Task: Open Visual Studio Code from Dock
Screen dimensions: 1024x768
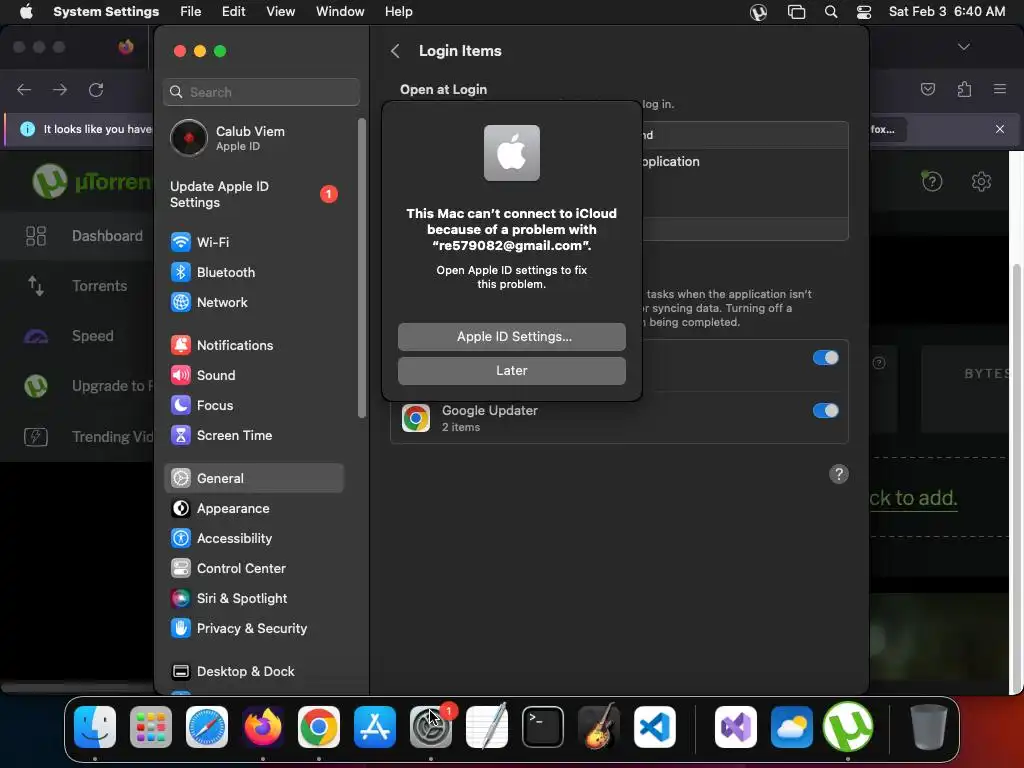Action: coord(655,727)
